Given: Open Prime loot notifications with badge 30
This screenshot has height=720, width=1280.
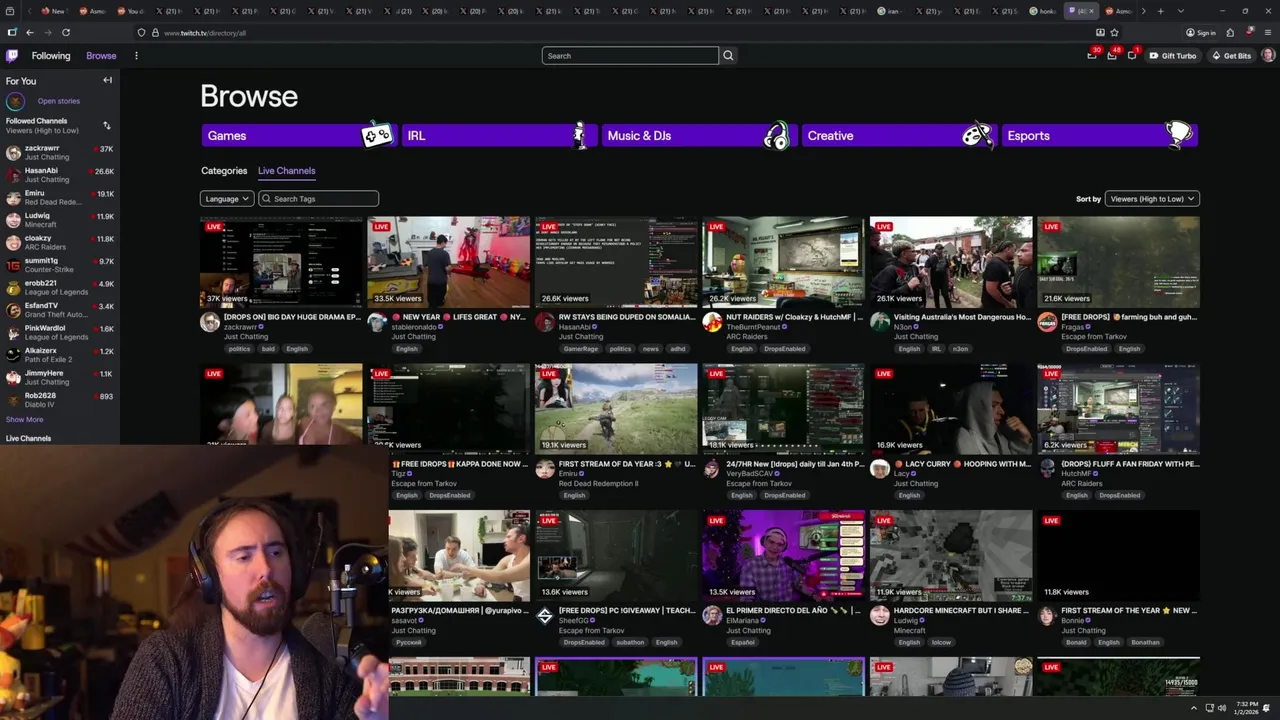Looking at the screenshot, I should pyautogui.click(x=1093, y=55).
